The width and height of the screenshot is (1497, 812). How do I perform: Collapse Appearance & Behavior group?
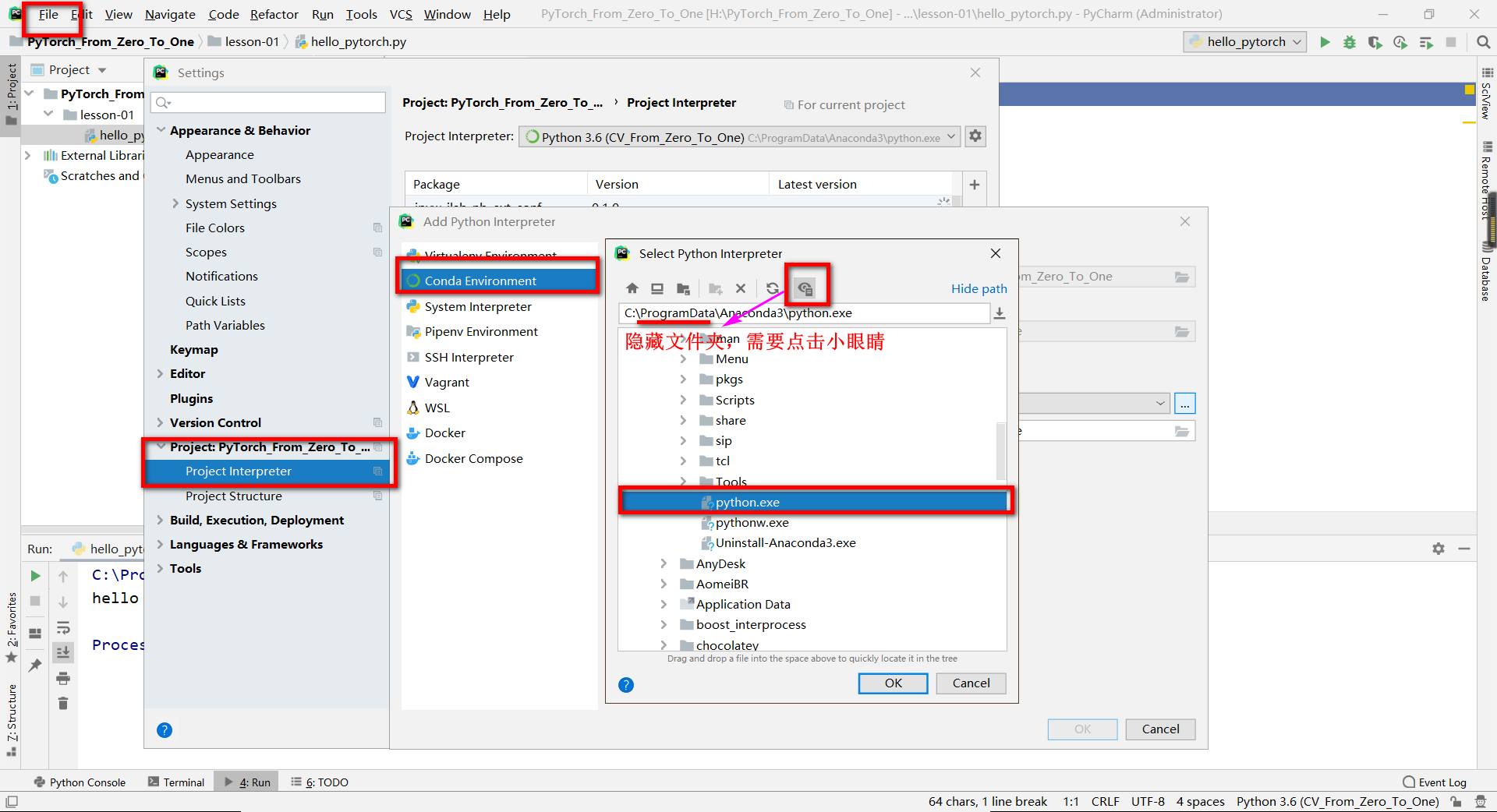click(x=161, y=130)
